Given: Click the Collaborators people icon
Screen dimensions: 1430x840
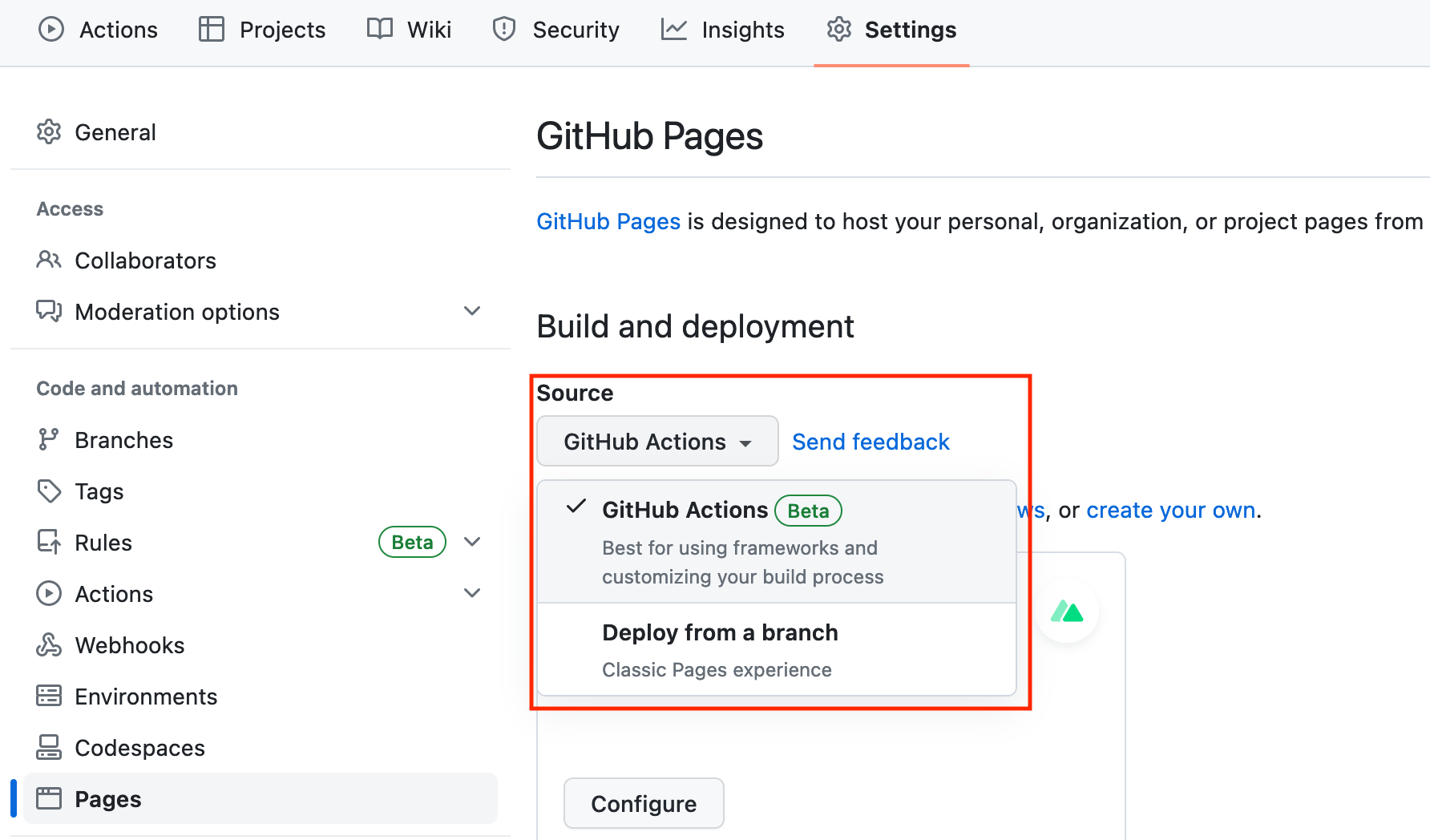Looking at the screenshot, I should click(x=49, y=260).
